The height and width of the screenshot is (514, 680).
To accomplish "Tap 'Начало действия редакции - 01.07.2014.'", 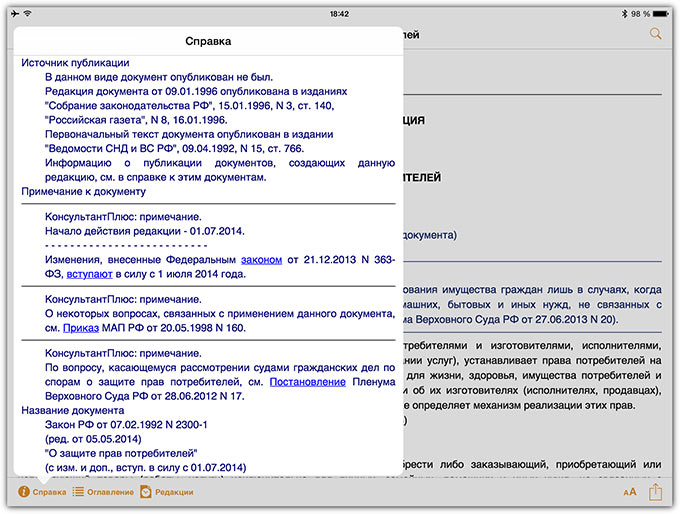I will pyautogui.click(x=145, y=231).
